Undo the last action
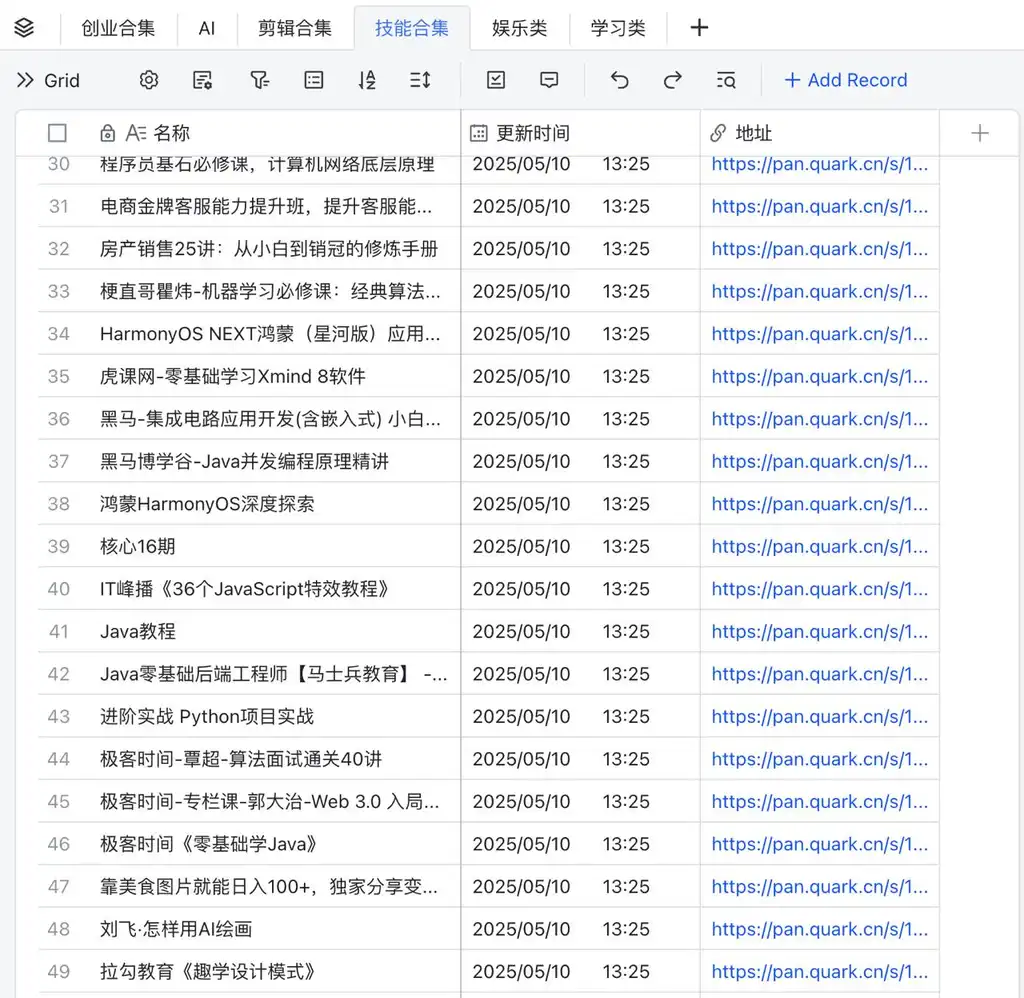 pos(619,80)
